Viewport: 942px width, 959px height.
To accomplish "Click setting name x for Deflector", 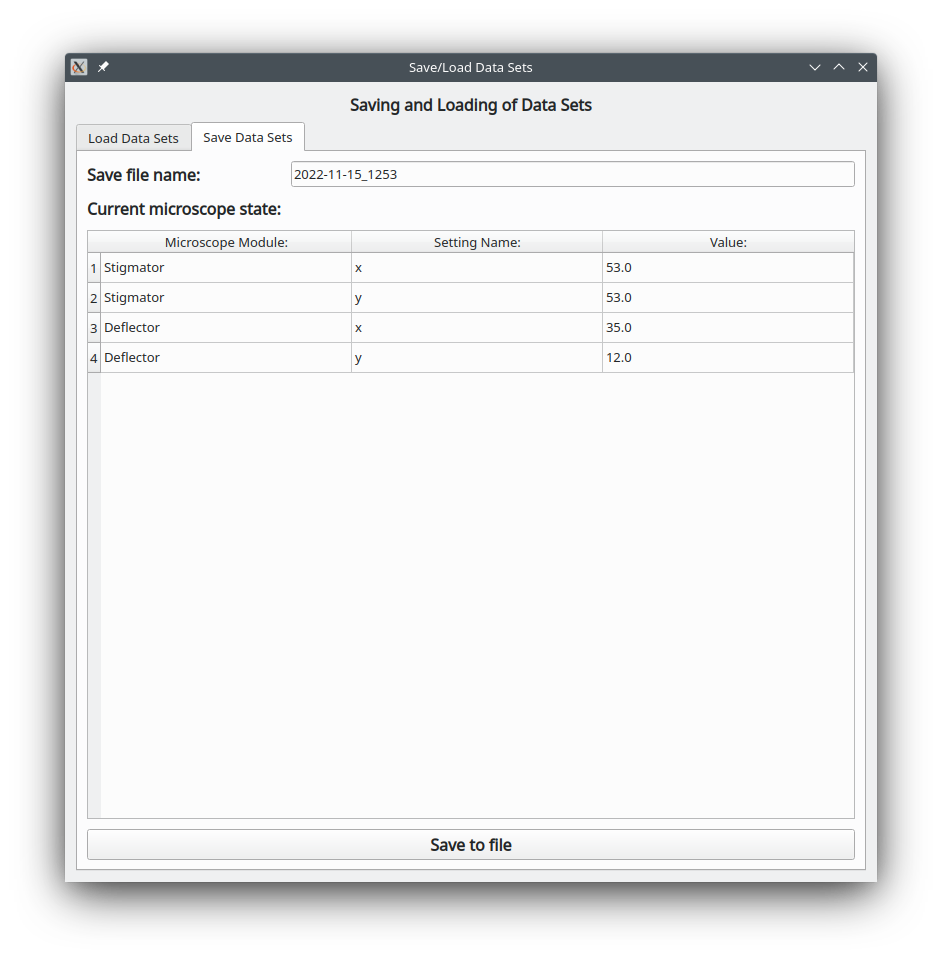I will (477, 328).
